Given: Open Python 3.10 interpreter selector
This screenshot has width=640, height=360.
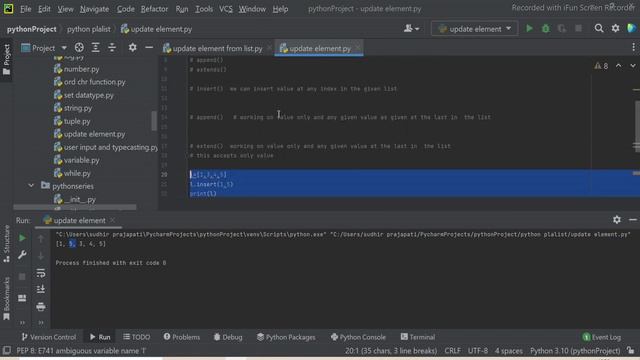Looking at the screenshot, I should tap(575, 351).
